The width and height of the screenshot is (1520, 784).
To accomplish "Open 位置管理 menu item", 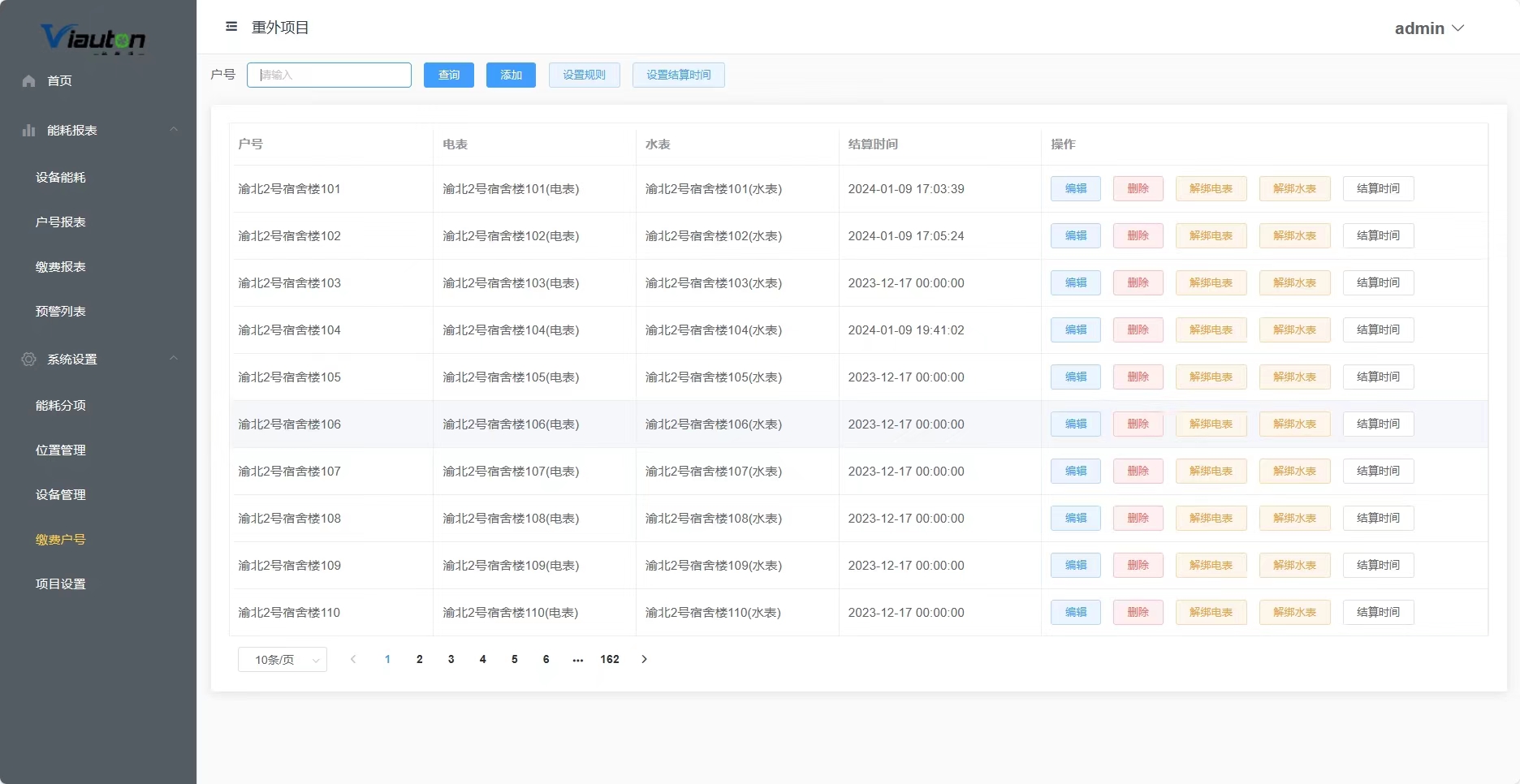I will tap(61, 450).
